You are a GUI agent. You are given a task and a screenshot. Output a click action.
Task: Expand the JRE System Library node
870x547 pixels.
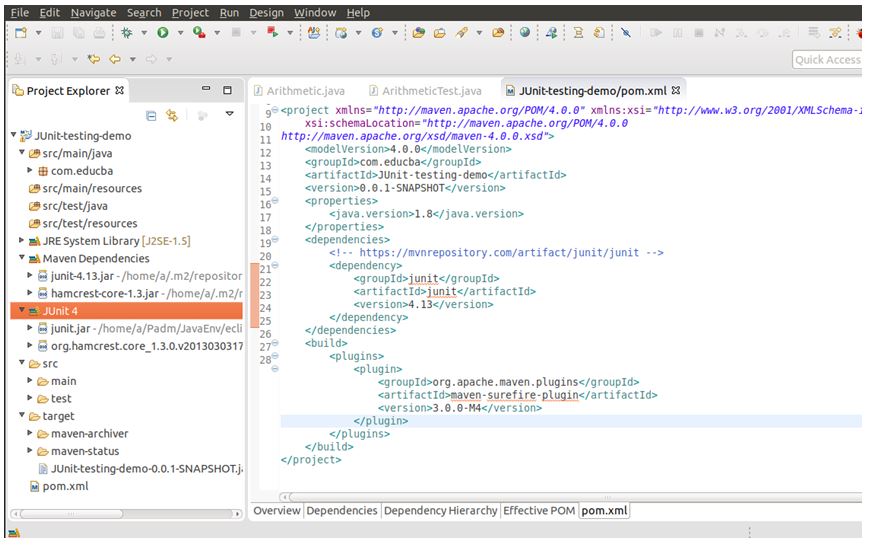[x=22, y=241]
